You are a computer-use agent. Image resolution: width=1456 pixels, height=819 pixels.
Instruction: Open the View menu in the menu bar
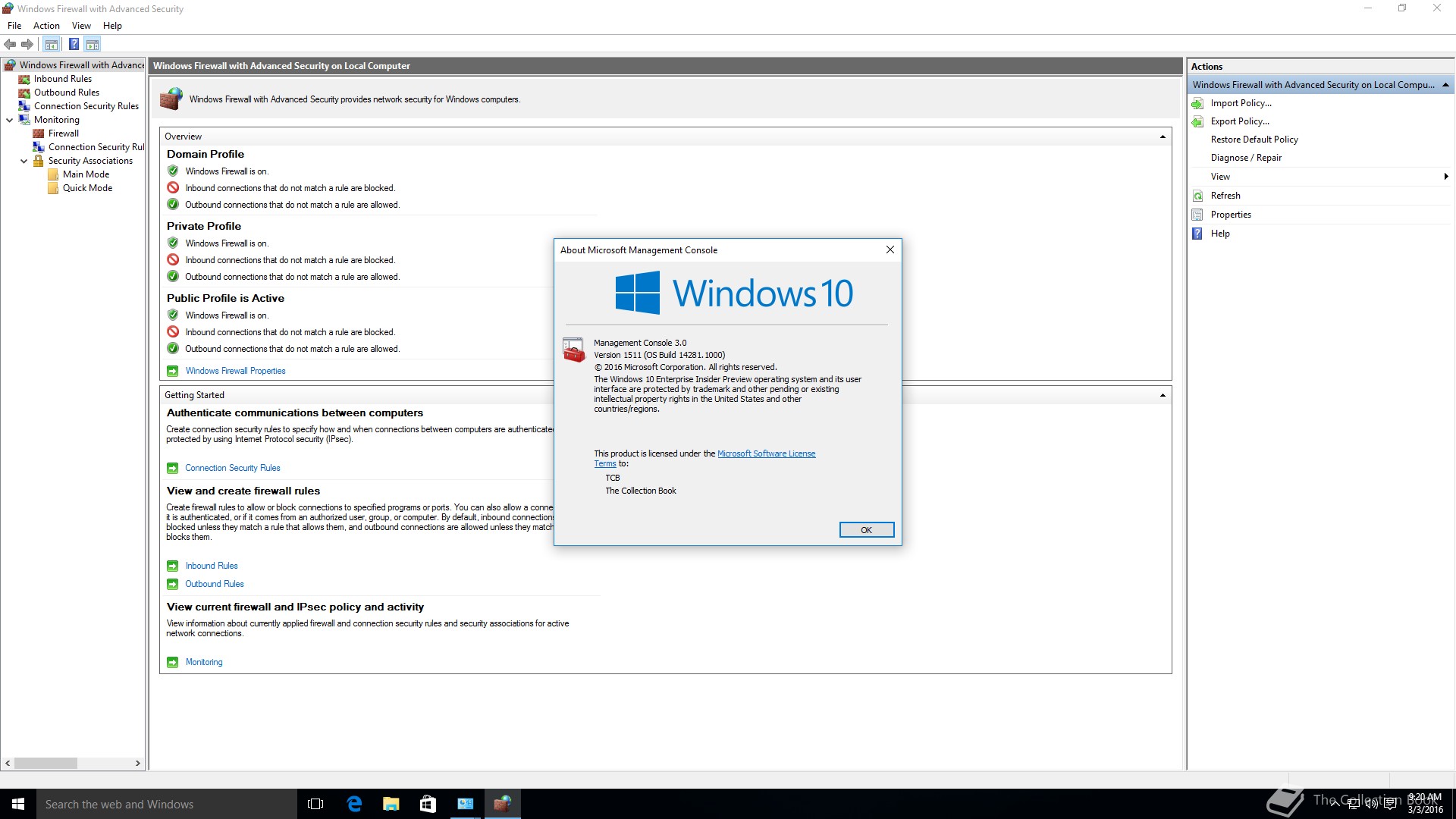point(81,26)
